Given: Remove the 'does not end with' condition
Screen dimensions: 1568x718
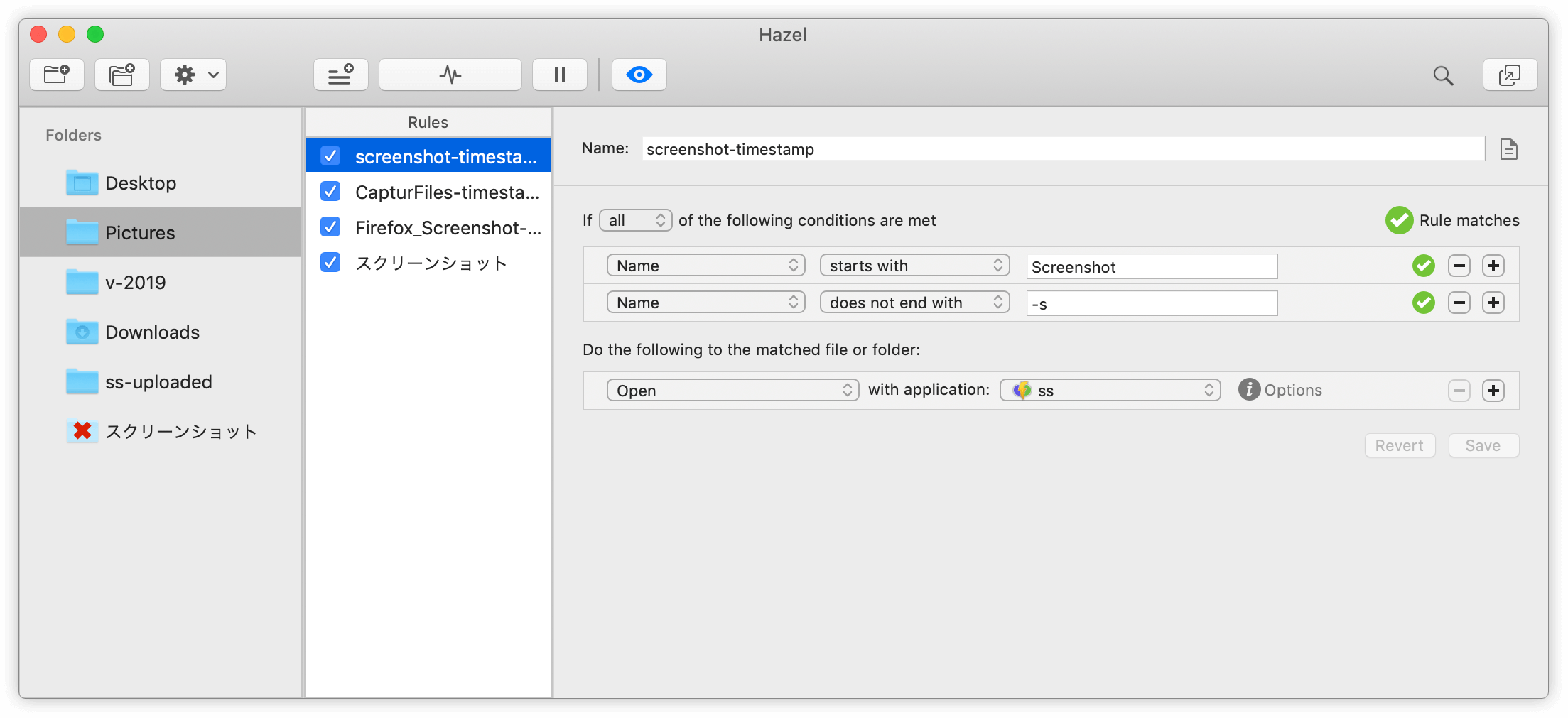Looking at the screenshot, I should click(1459, 303).
